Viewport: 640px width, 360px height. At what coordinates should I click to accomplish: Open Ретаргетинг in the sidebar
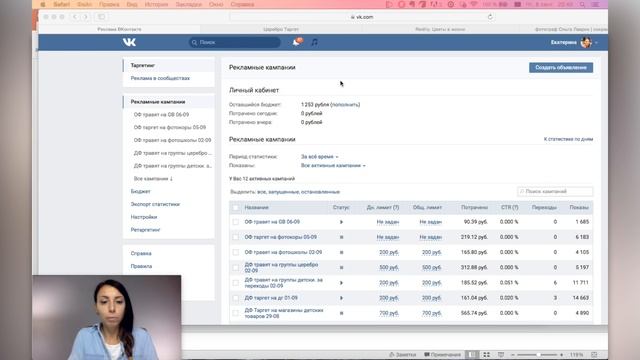click(x=145, y=230)
